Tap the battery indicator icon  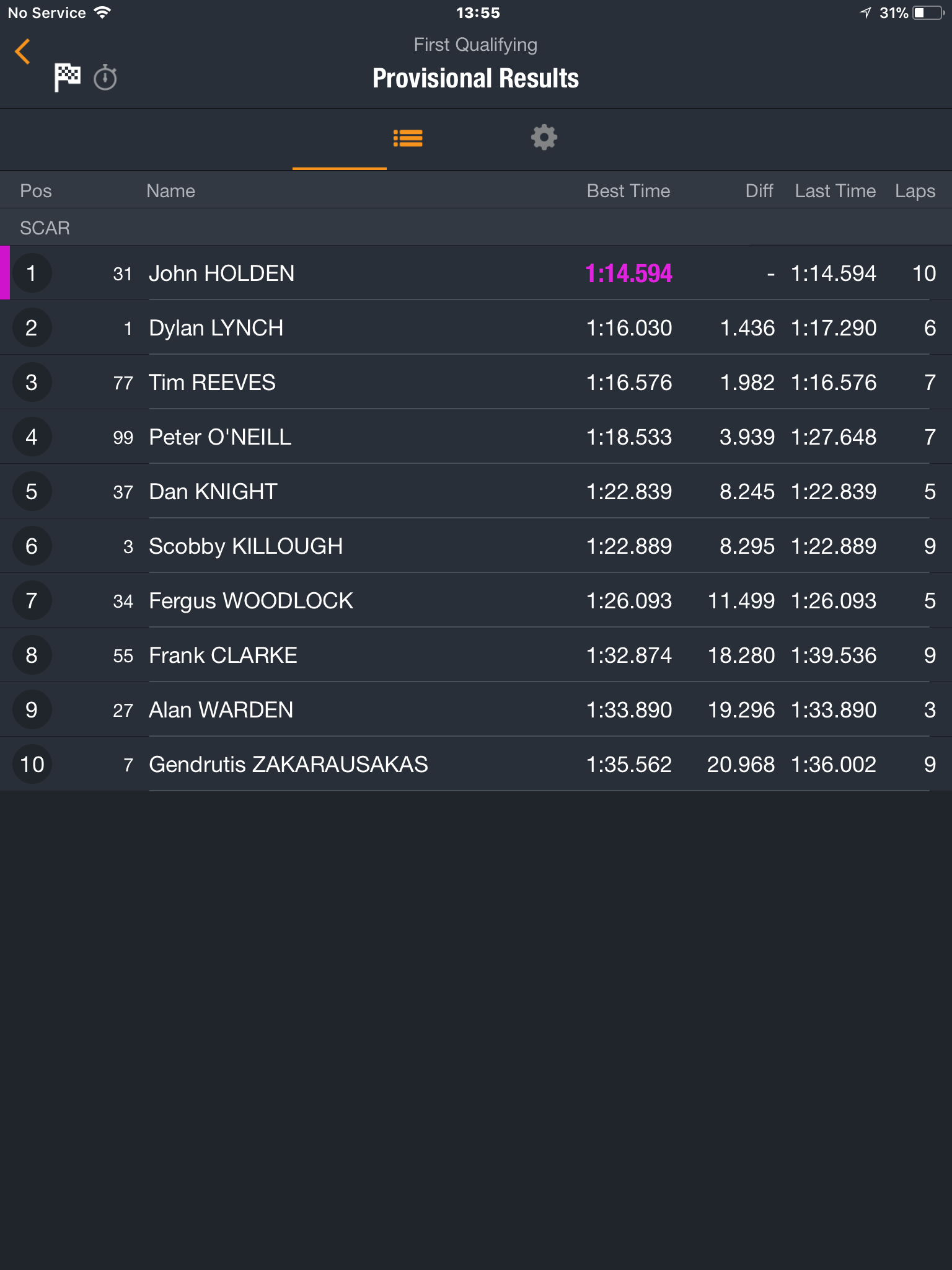[928, 13]
